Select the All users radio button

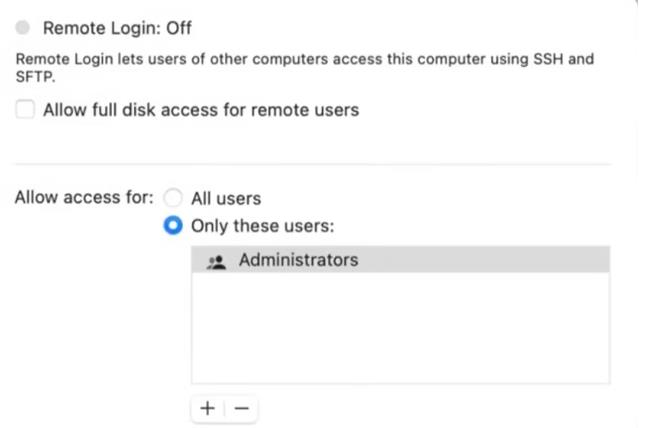tap(173, 197)
